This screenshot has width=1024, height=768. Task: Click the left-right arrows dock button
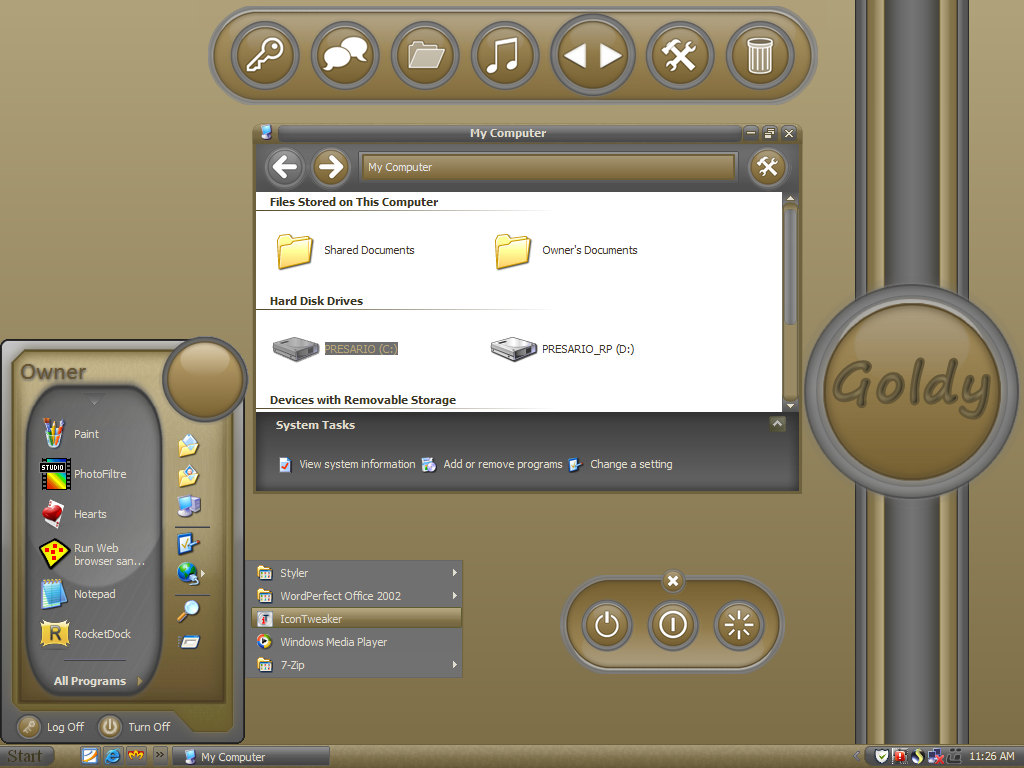[x=593, y=56]
